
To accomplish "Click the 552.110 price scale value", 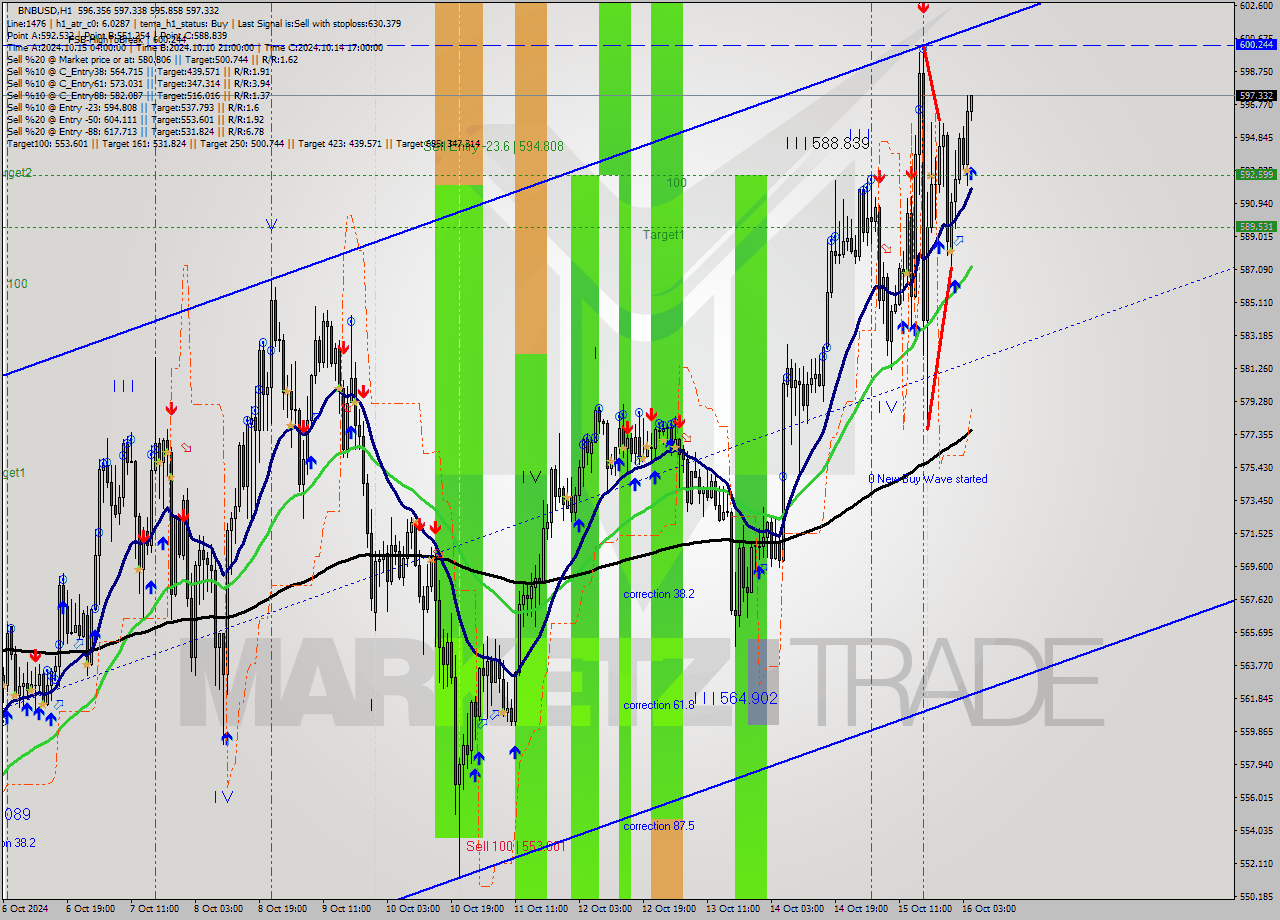I will (x=1255, y=864).
